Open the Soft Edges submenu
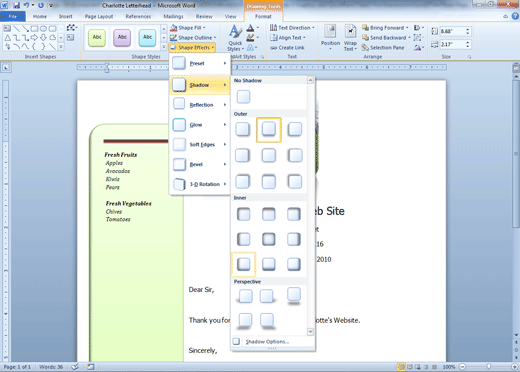The image size is (520, 372). point(199,144)
